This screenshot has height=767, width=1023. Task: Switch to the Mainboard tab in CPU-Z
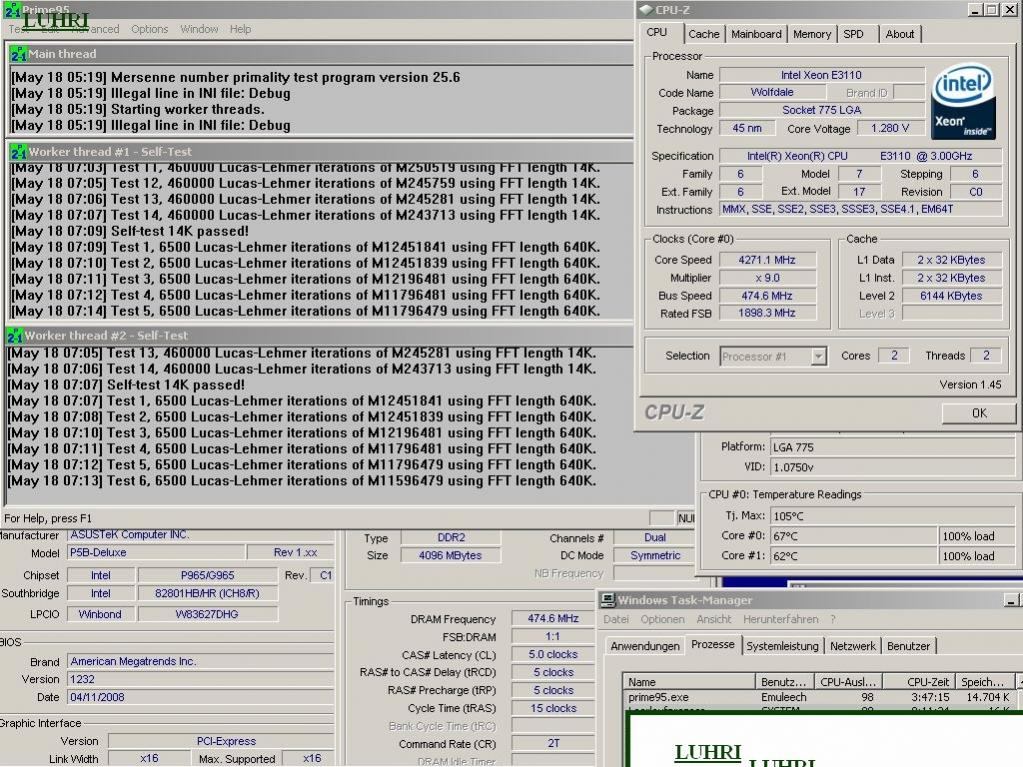pyautogui.click(x=756, y=34)
